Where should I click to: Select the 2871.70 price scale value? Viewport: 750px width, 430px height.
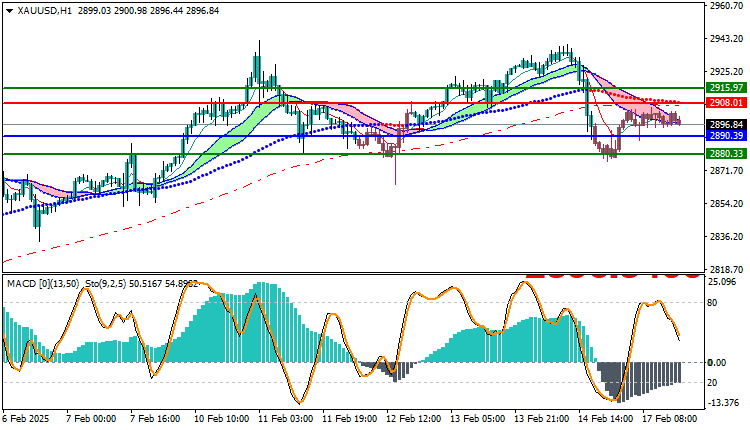(x=727, y=171)
